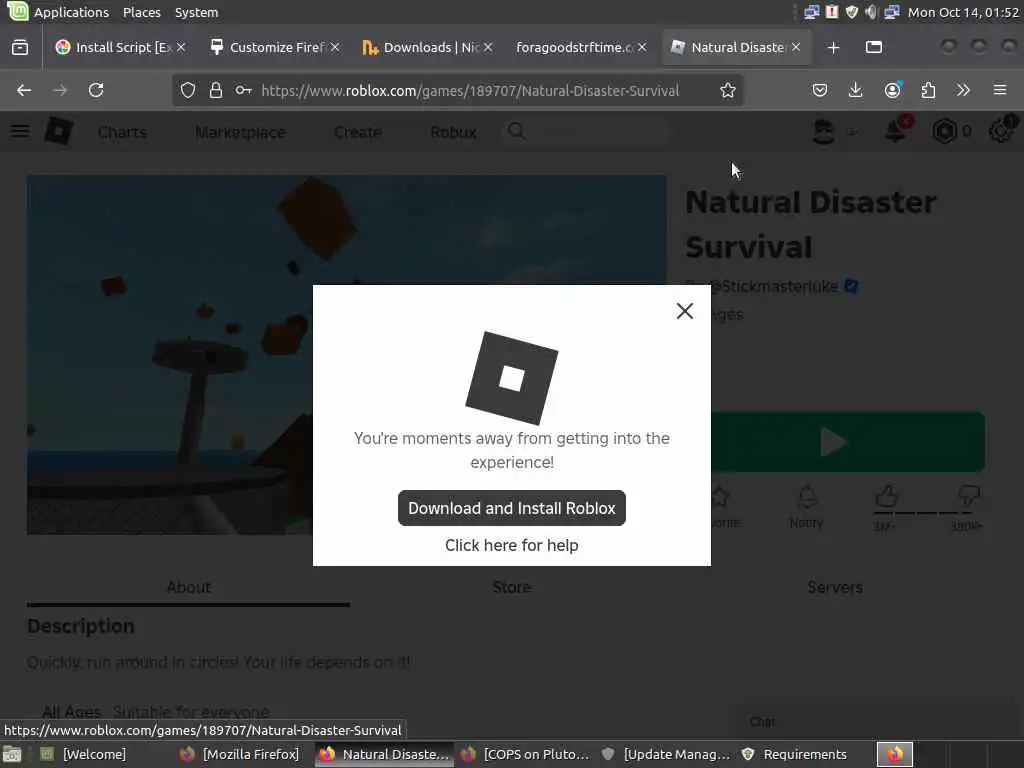
Task: Close the Install Script tab
Action: 181,47
